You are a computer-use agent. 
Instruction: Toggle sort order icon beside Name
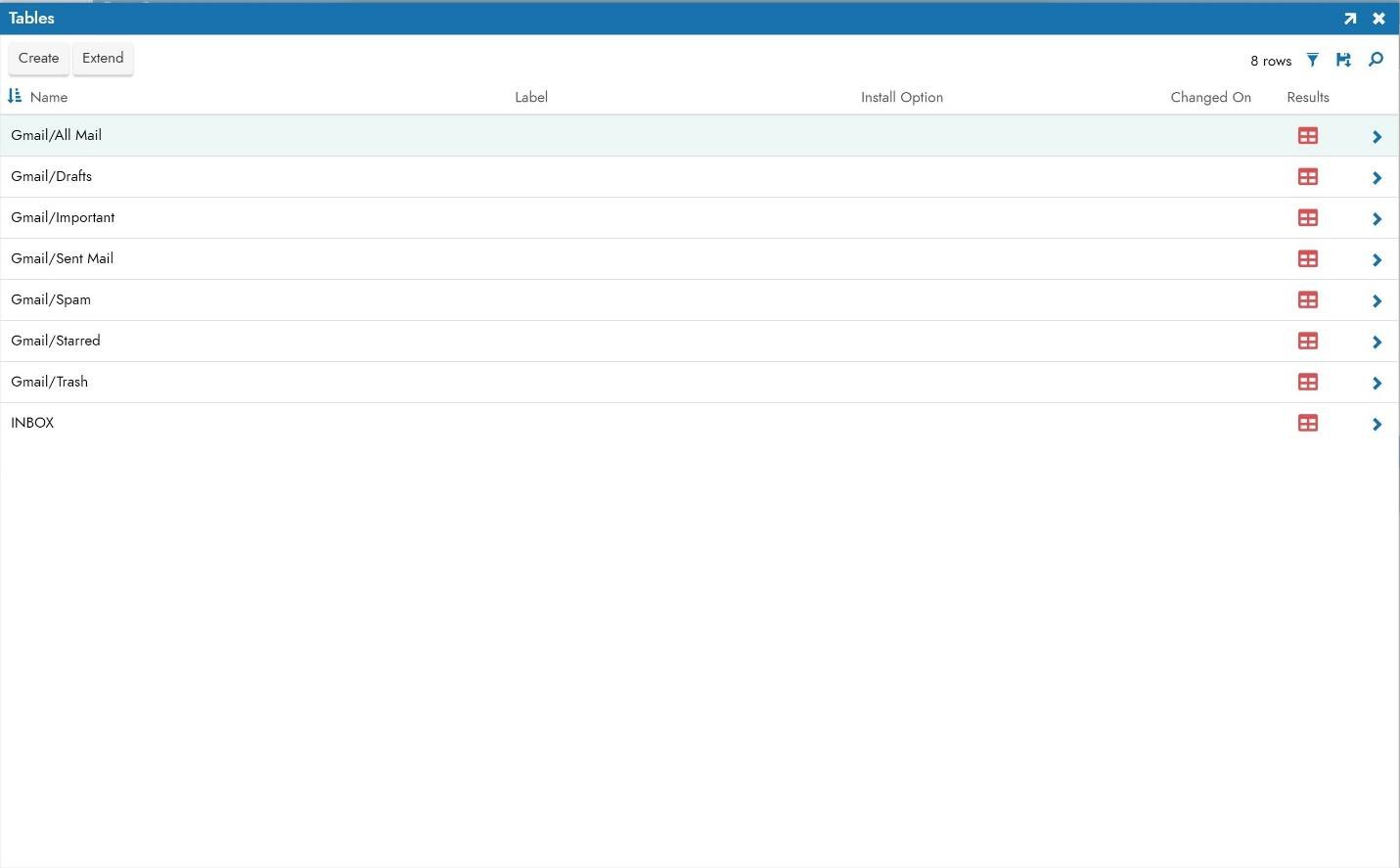point(15,96)
